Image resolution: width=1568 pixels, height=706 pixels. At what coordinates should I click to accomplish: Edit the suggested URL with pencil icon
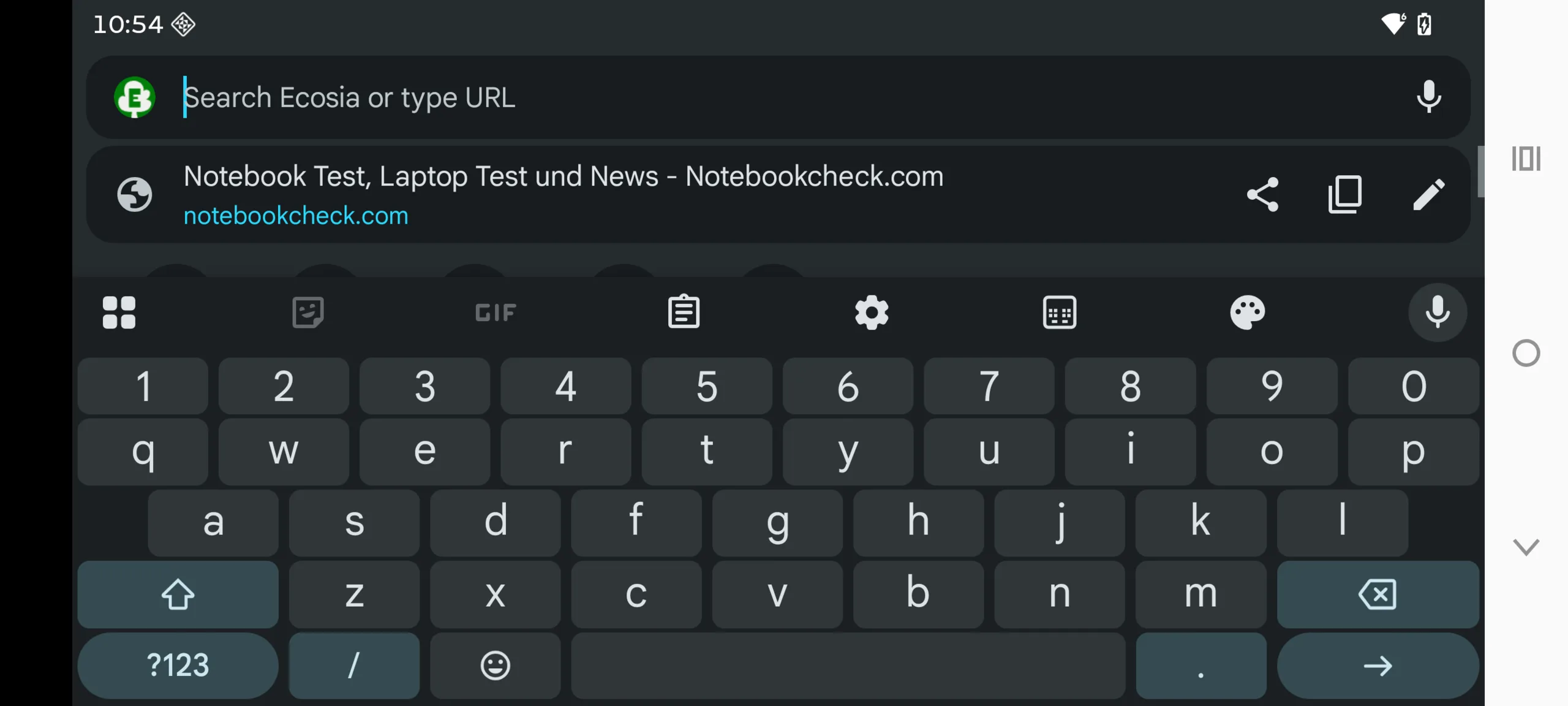click(1428, 195)
